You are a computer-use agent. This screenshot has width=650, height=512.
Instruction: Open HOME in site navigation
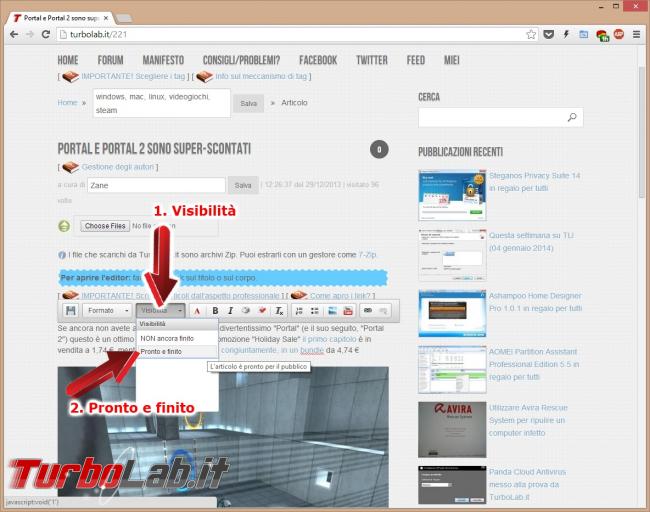coord(68,60)
